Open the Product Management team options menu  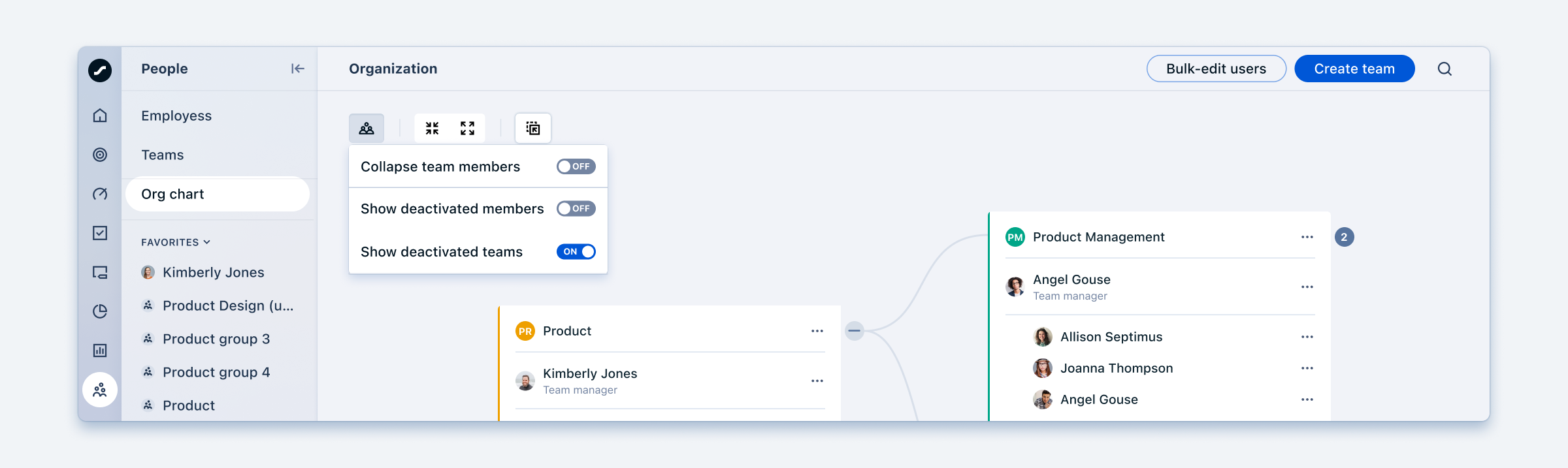1307,237
